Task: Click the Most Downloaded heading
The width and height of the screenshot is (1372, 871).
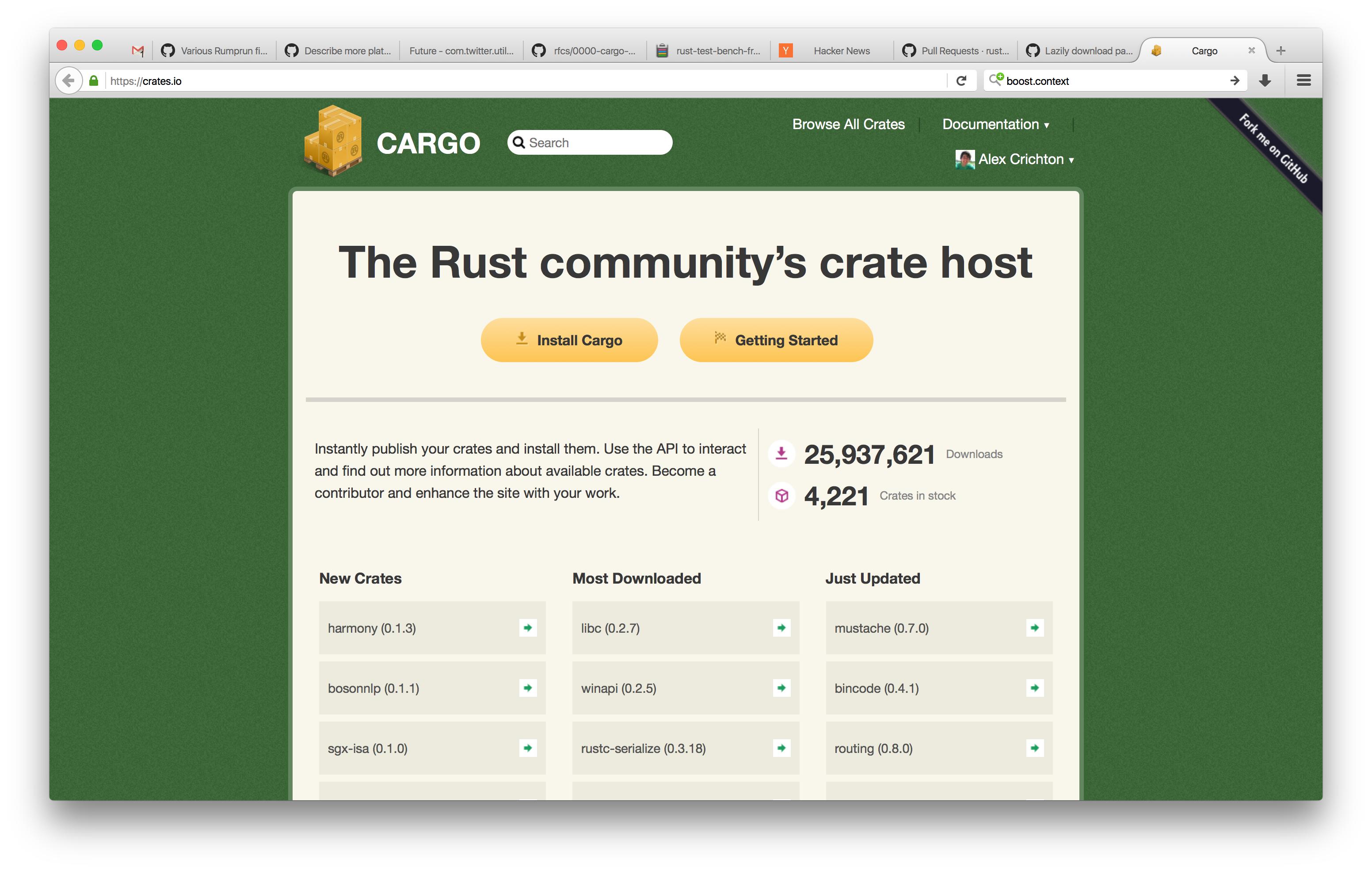Action: click(x=636, y=578)
